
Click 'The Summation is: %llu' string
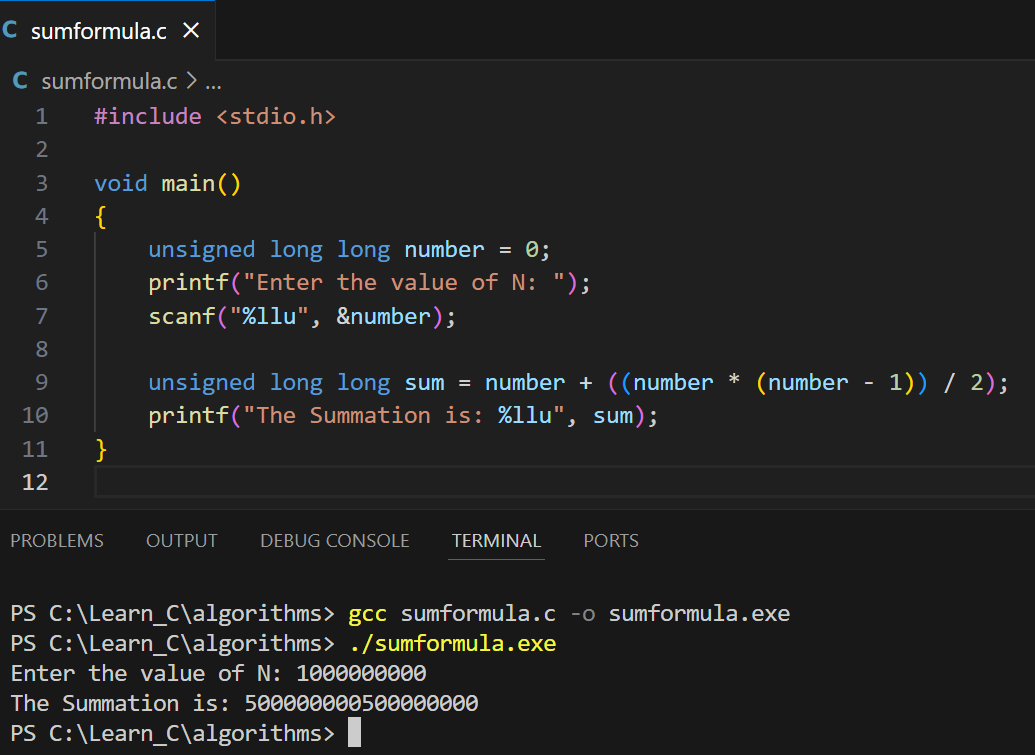point(404,416)
